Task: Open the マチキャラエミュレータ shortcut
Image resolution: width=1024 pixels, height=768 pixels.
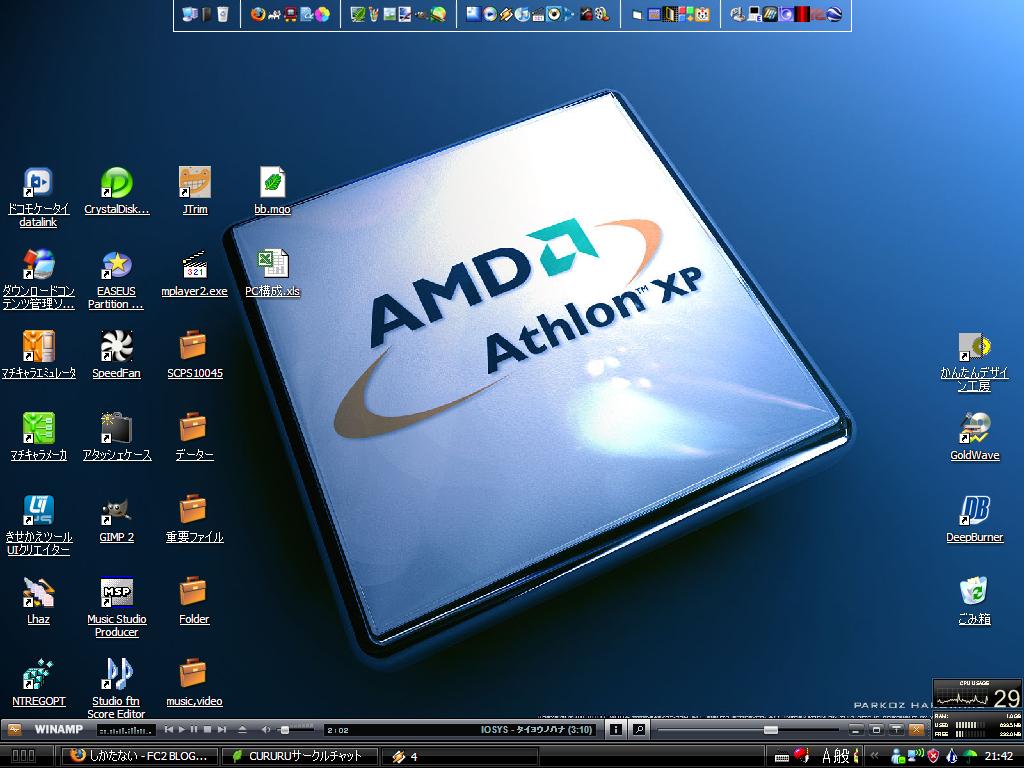Action: pos(38,355)
